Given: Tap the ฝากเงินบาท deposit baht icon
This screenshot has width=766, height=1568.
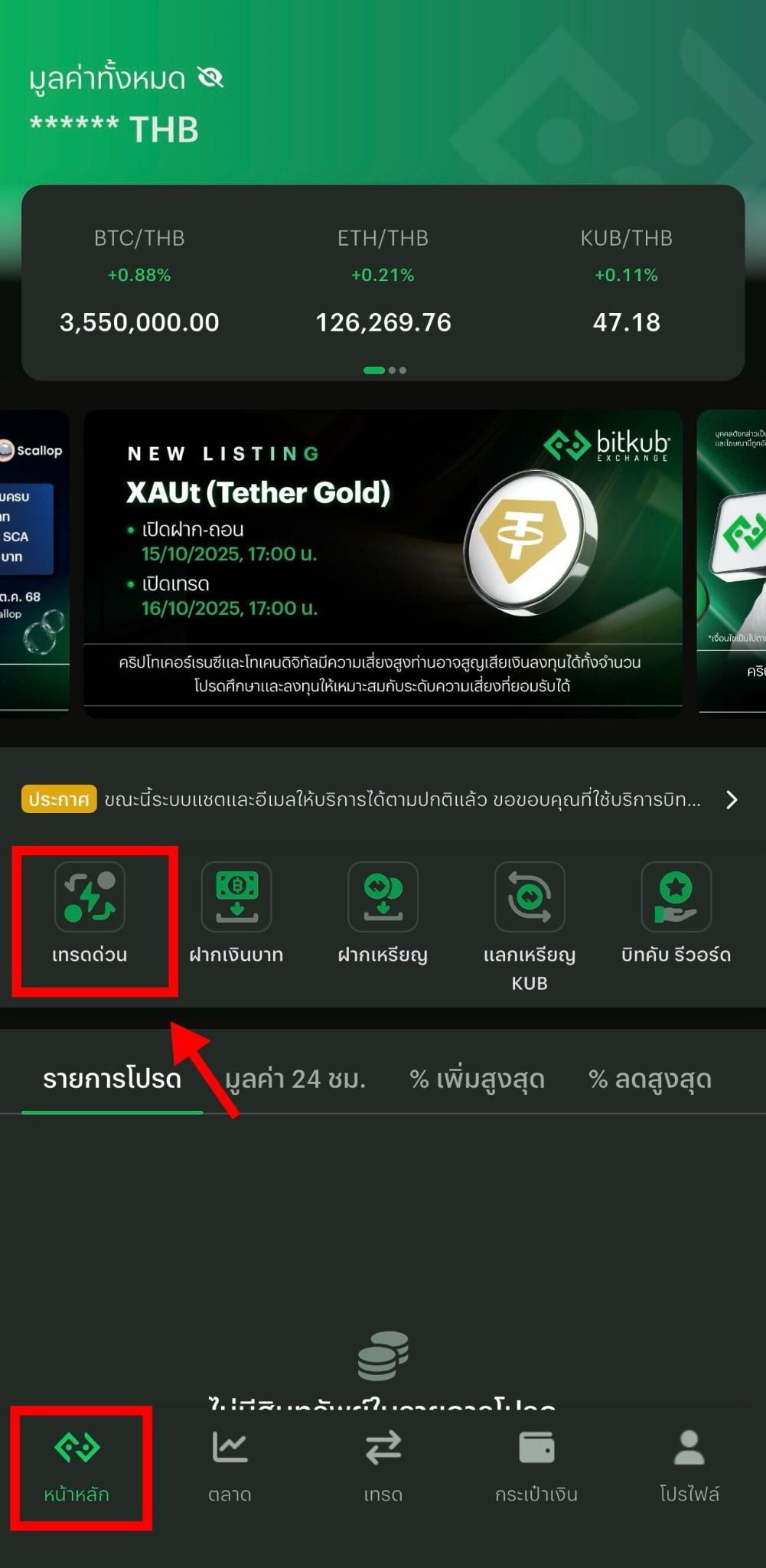Looking at the screenshot, I should click(x=236, y=897).
